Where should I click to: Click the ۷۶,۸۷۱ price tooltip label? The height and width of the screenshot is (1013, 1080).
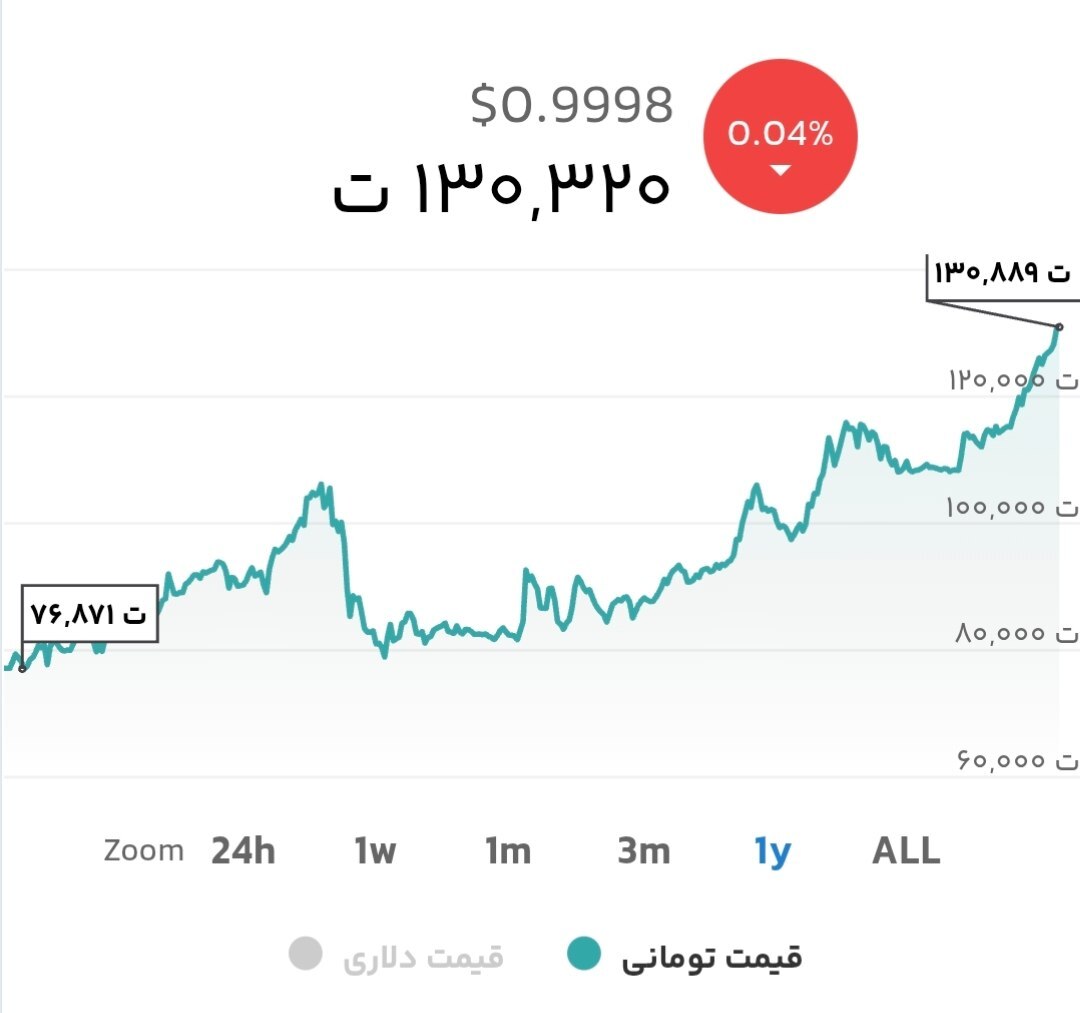click(x=90, y=612)
